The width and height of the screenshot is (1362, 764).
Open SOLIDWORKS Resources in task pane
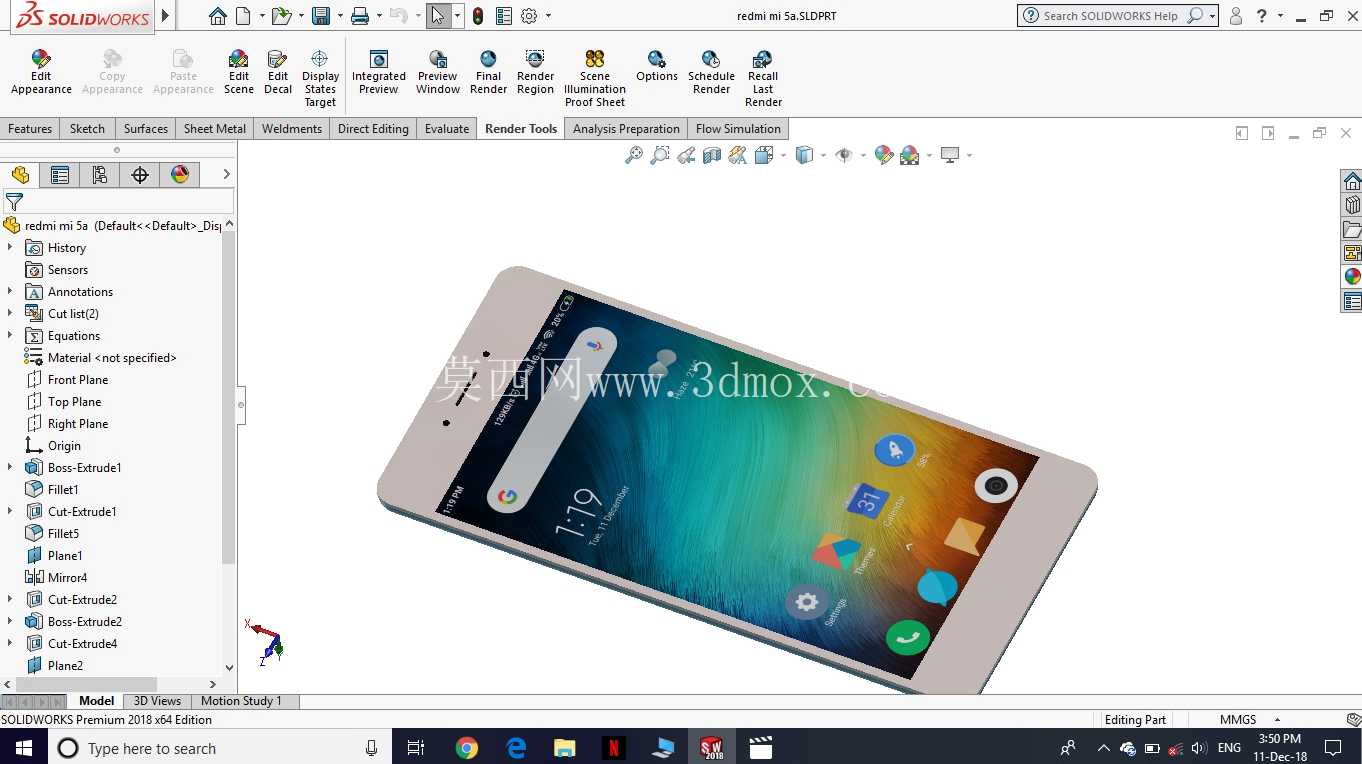click(x=1352, y=181)
